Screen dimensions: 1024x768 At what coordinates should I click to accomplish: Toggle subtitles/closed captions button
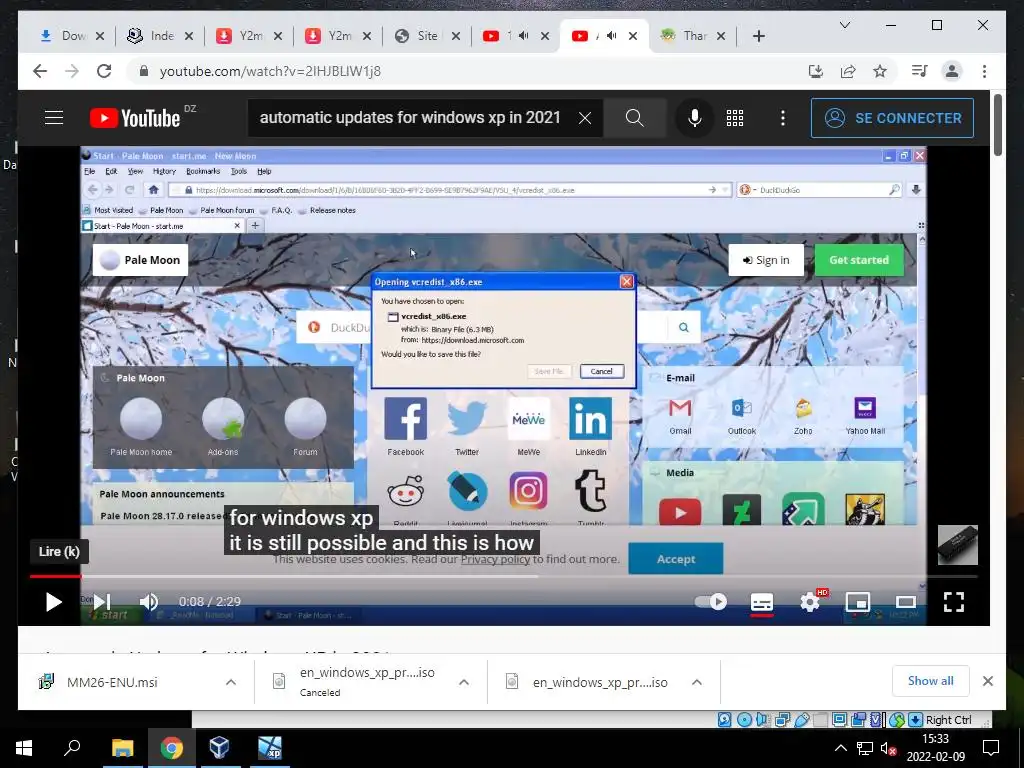click(x=761, y=601)
